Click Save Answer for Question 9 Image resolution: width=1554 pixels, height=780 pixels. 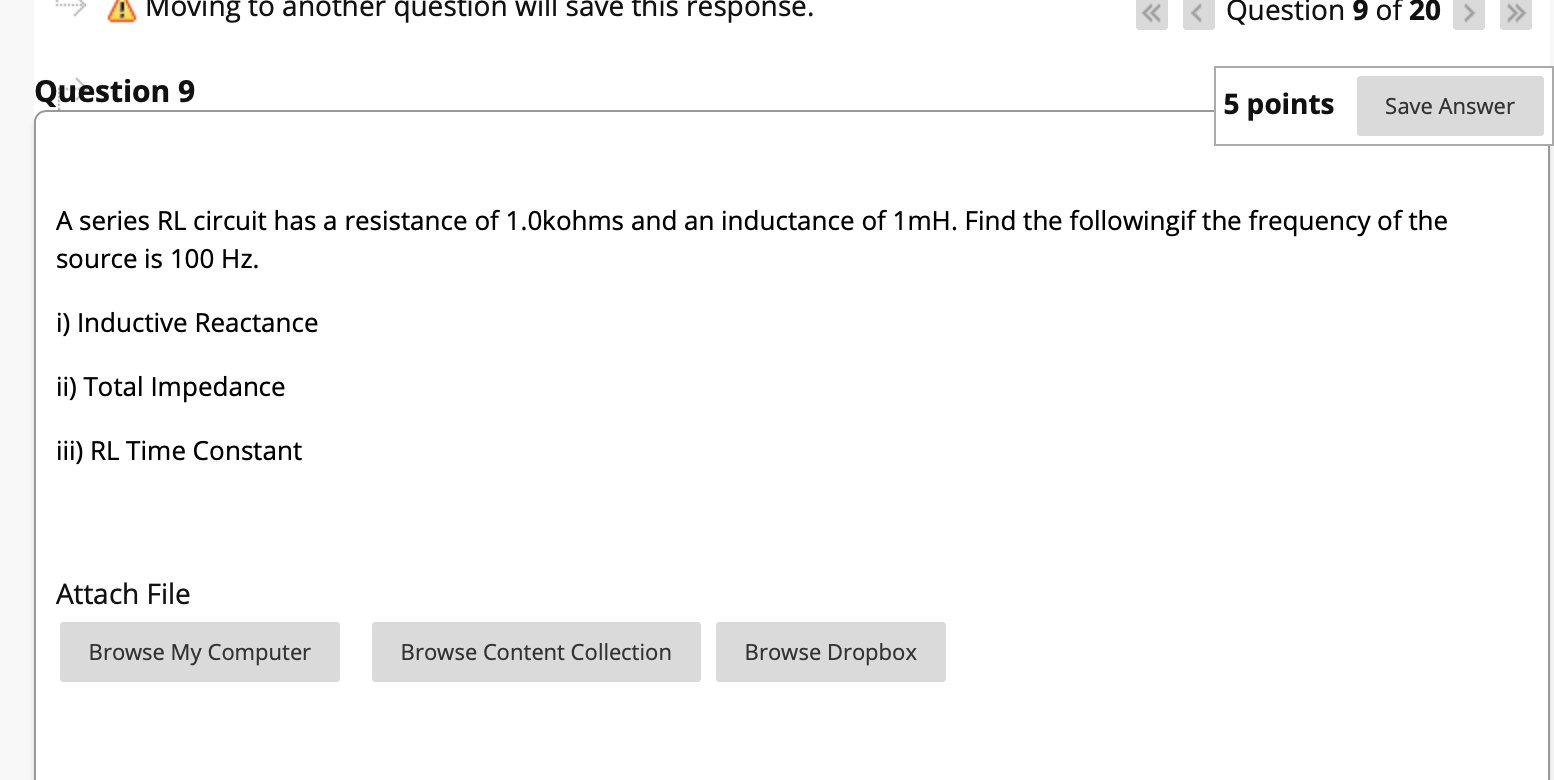(1449, 105)
